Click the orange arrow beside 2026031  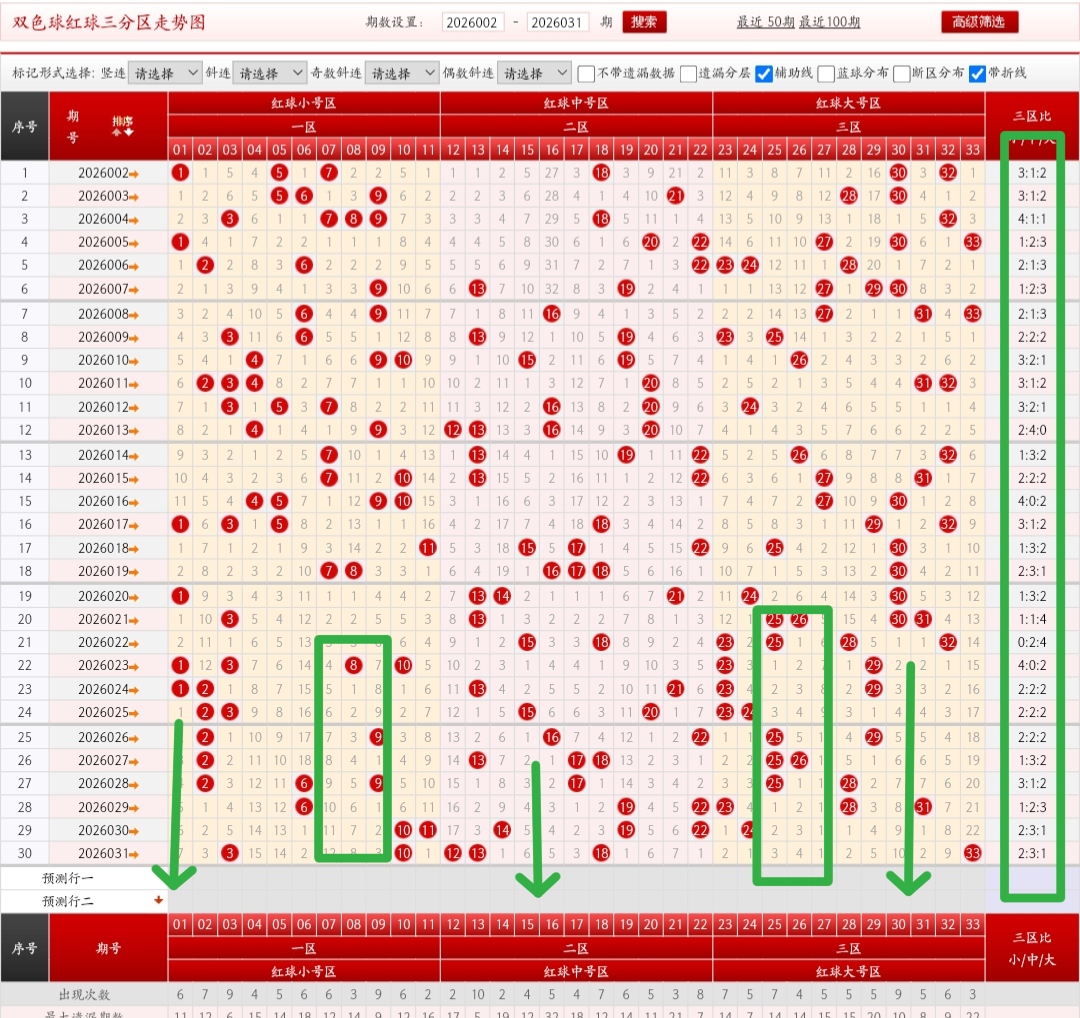[134, 855]
